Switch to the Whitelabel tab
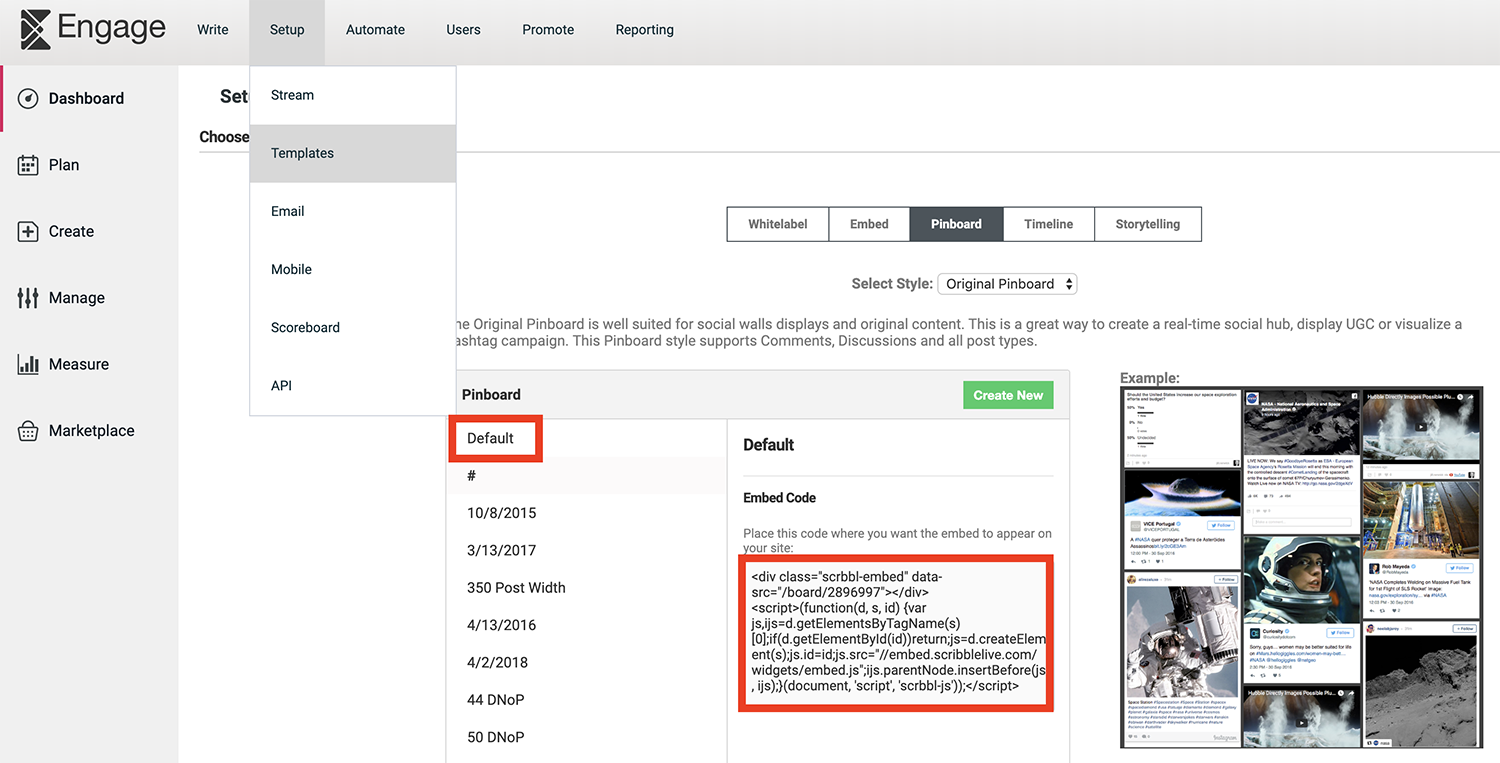The height and width of the screenshot is (763, 1500). coord(778,224)
